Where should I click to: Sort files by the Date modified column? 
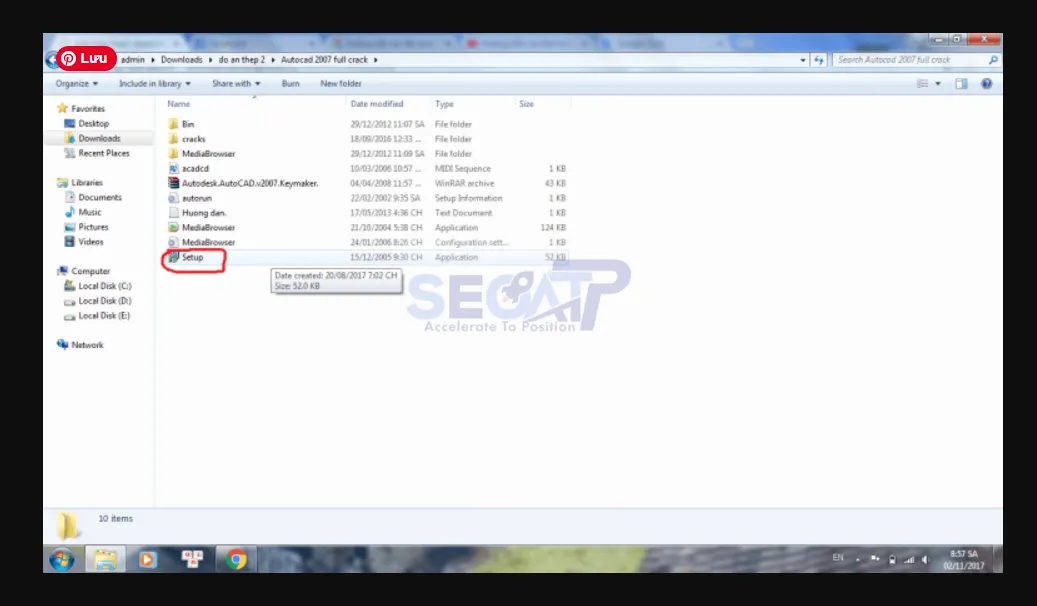tap(376, 103)
